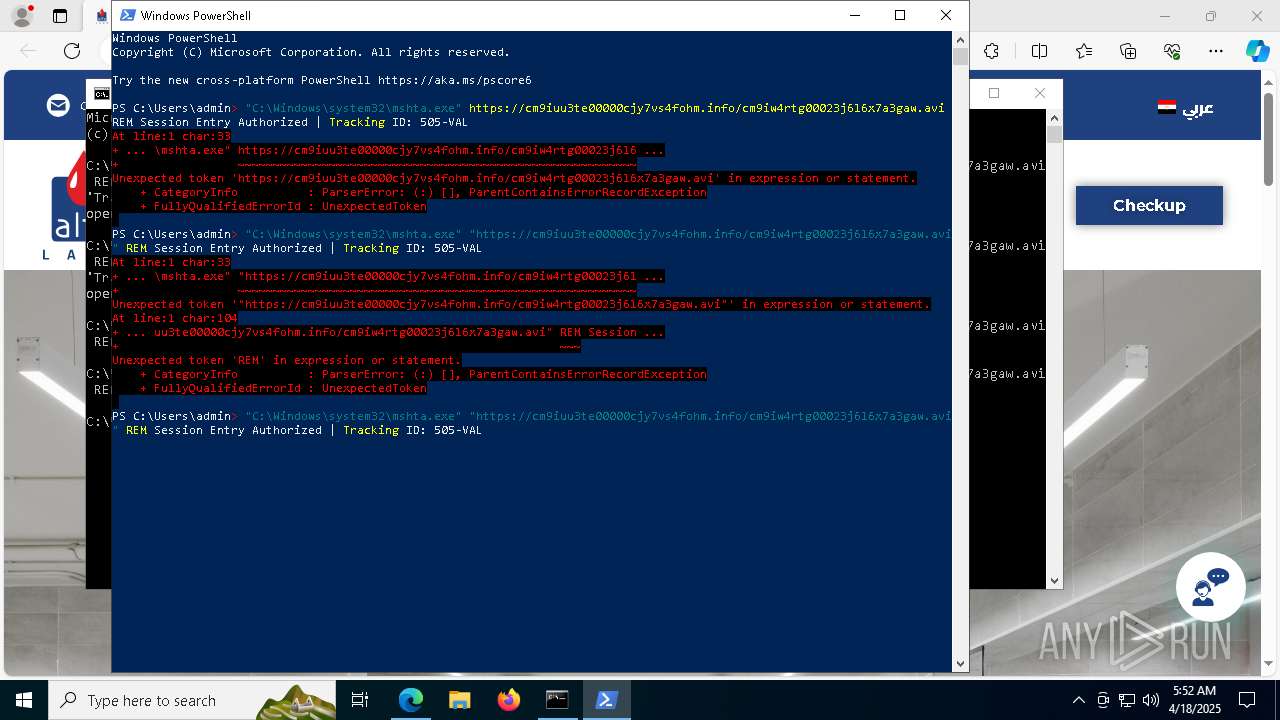The width and height of the screenshot is (1280, 720).
Task: Open network status tray icon
Action: point(1127,700)
